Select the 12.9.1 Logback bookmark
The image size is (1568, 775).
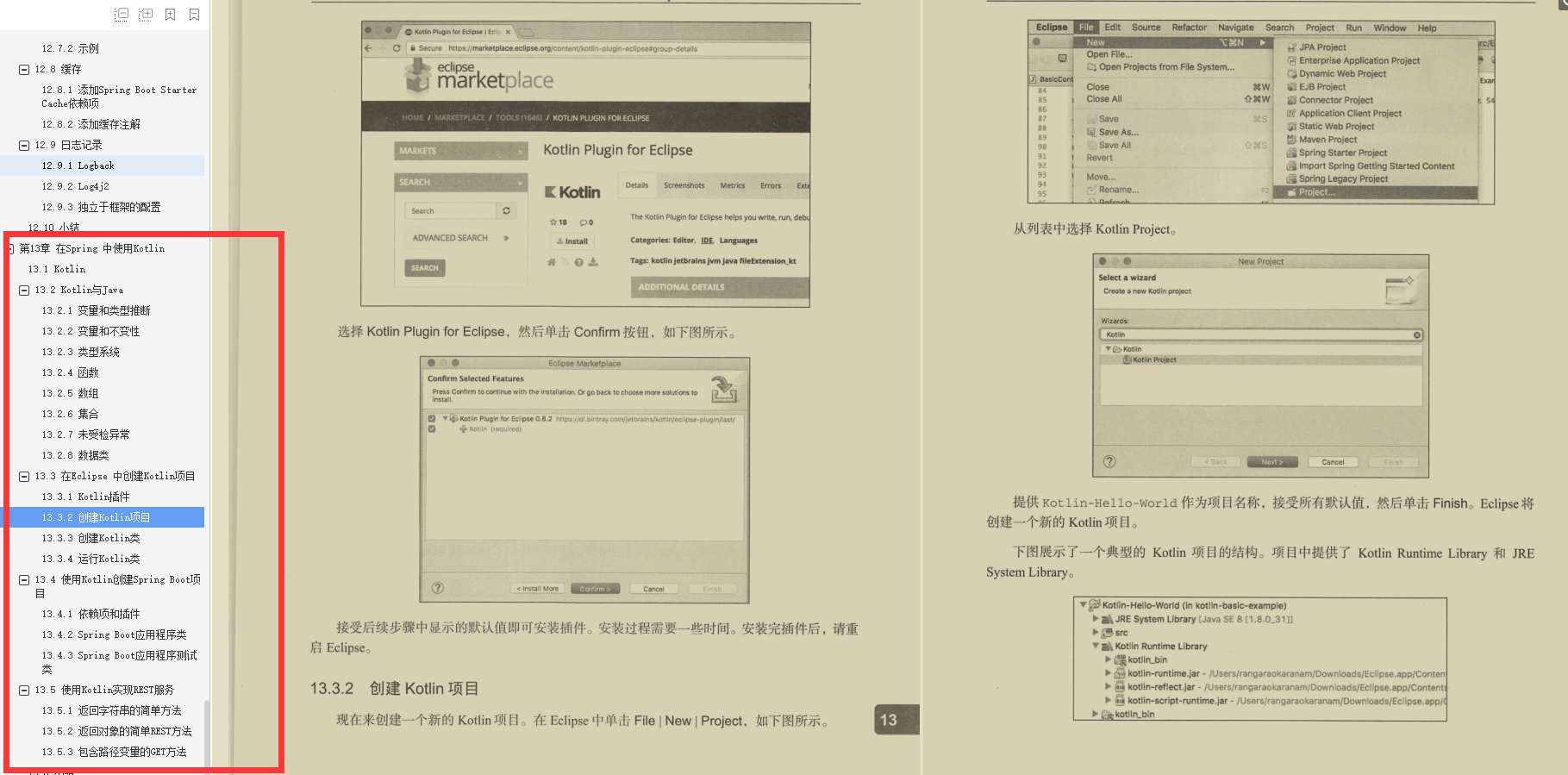tap(78, 166)
